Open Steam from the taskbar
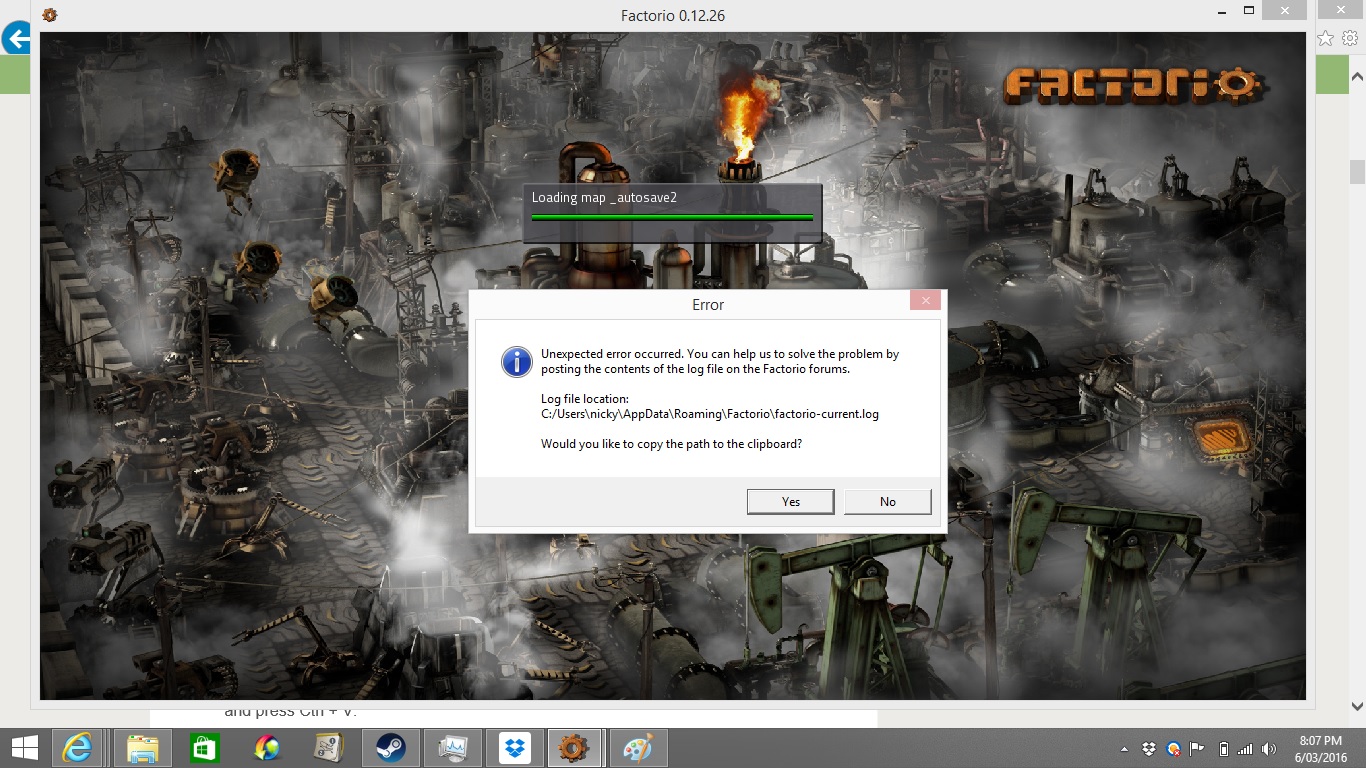The height and width of the screenshot is (768, 1366). 390,748
